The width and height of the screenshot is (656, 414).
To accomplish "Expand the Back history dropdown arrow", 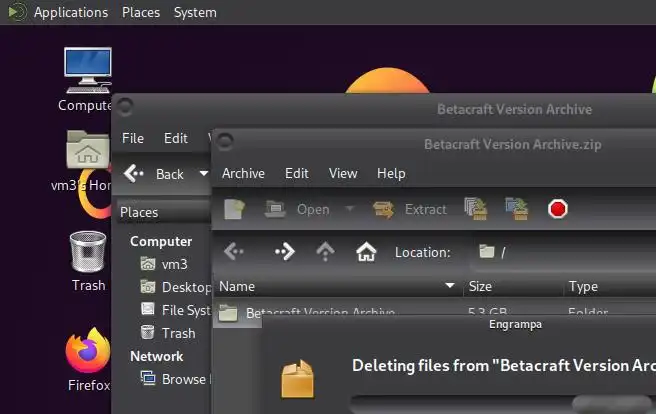I will 203,174.
